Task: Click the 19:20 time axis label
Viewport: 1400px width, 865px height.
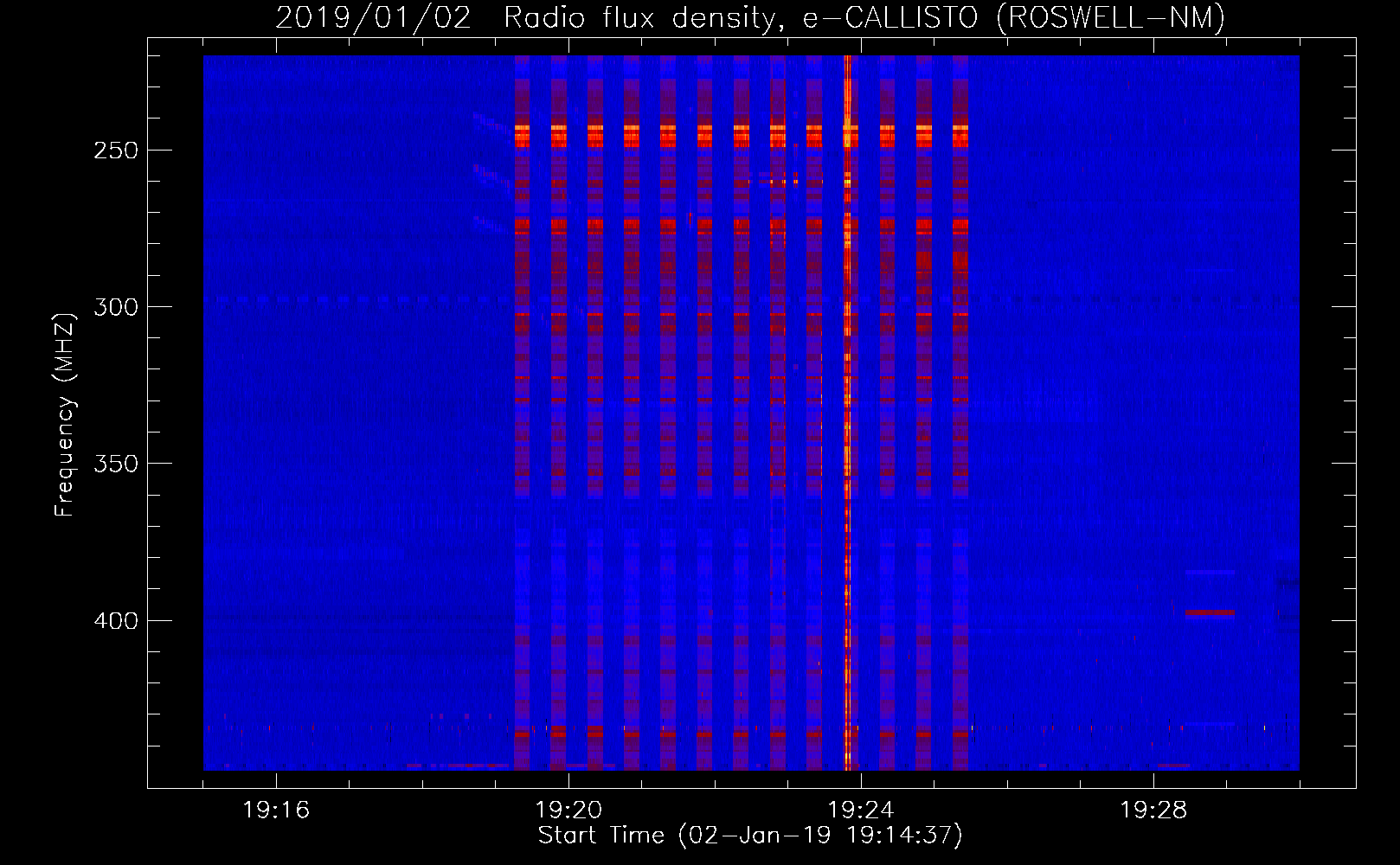Action: pyautogui.click(x=568, y=811)
